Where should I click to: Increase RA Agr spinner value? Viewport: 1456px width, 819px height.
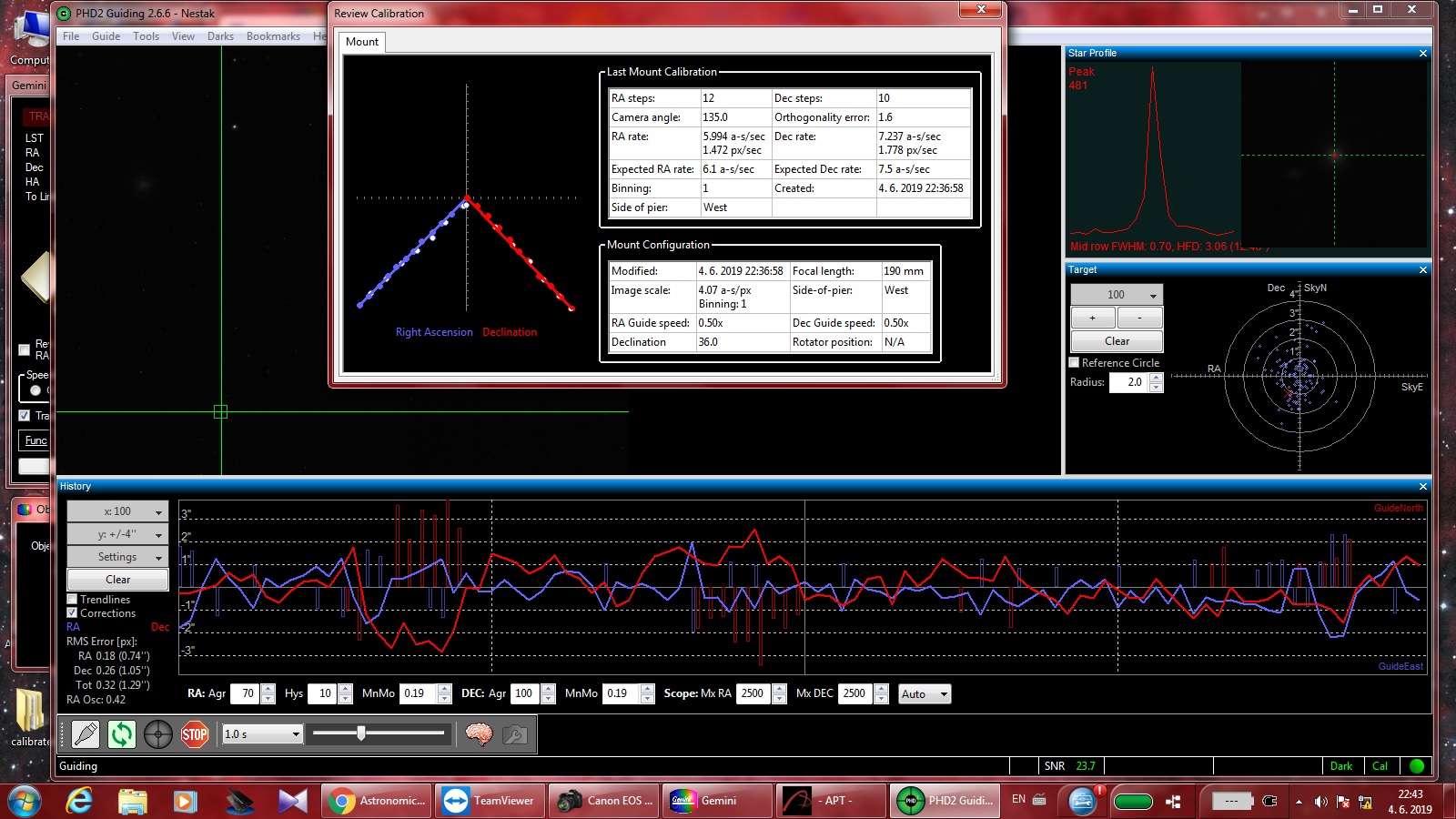pyautogui.click(x=268, y=689)
